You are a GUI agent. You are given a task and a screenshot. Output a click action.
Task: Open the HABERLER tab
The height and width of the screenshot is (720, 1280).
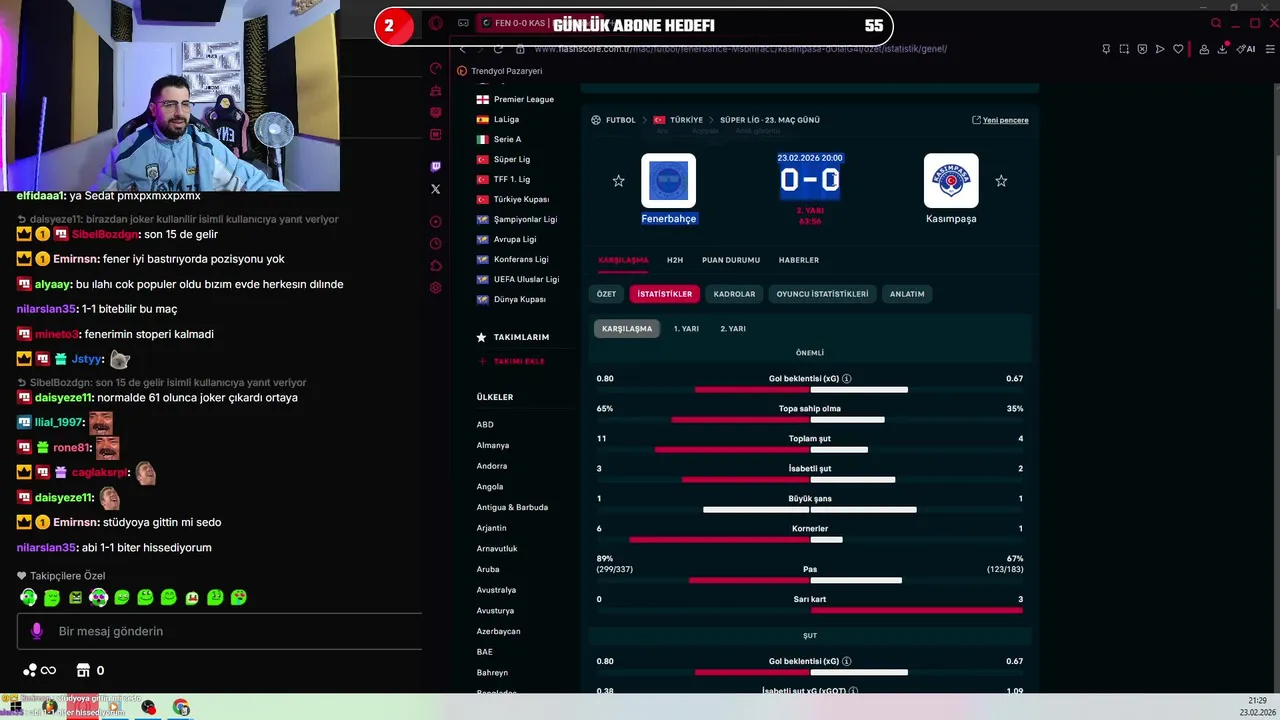pyautogui.click(x=799, y=260)
